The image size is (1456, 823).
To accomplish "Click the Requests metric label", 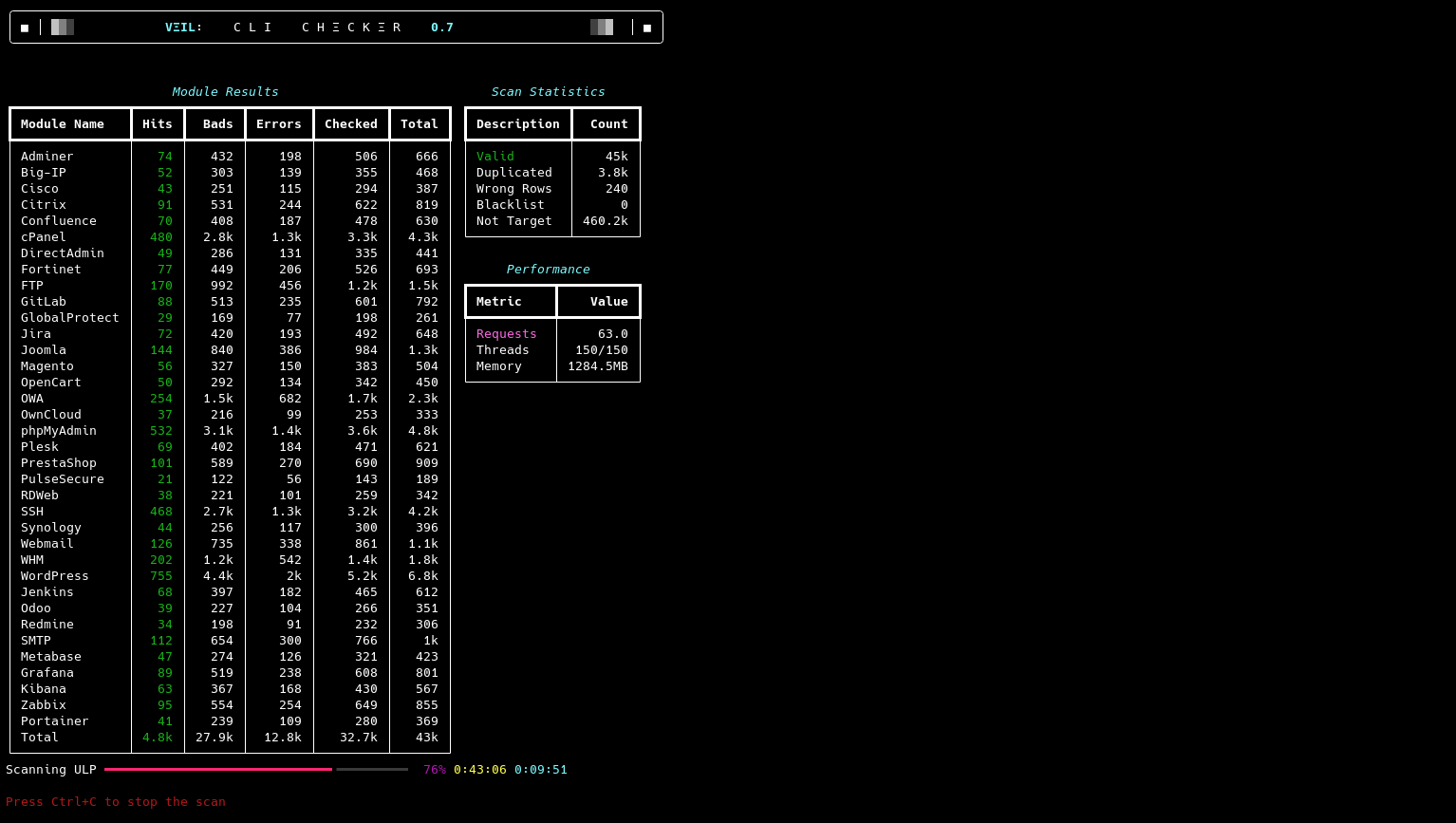I will [x=507, y=334].
